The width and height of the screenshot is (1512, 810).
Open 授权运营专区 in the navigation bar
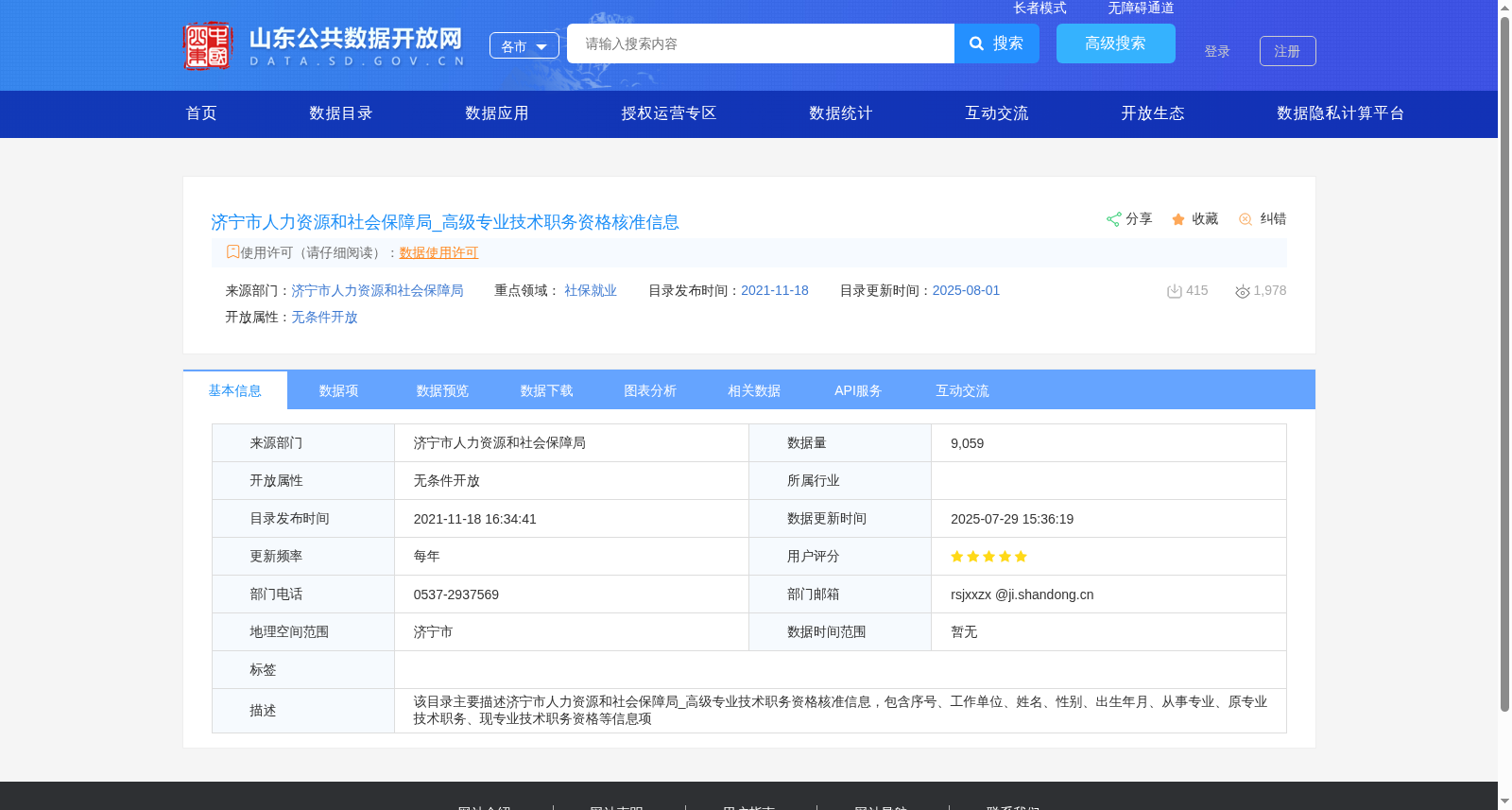tap(669, 113)
